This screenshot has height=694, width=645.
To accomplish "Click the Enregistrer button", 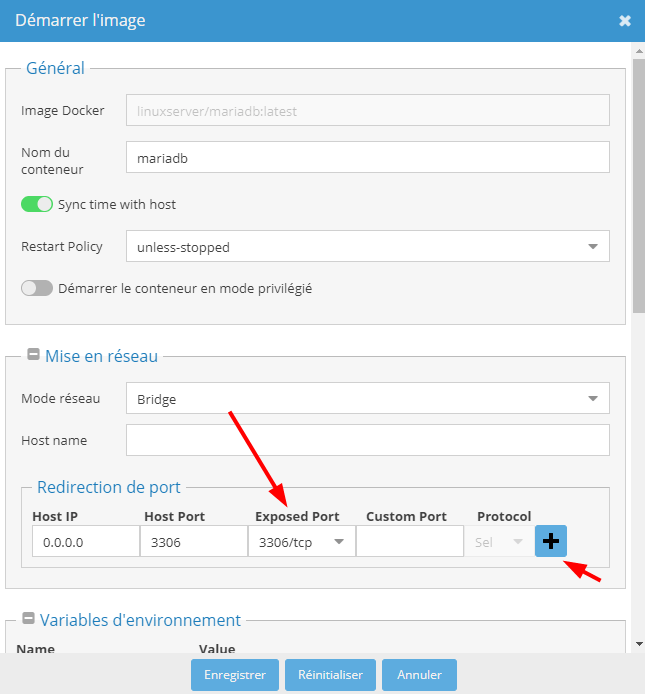I will point(235,675).
